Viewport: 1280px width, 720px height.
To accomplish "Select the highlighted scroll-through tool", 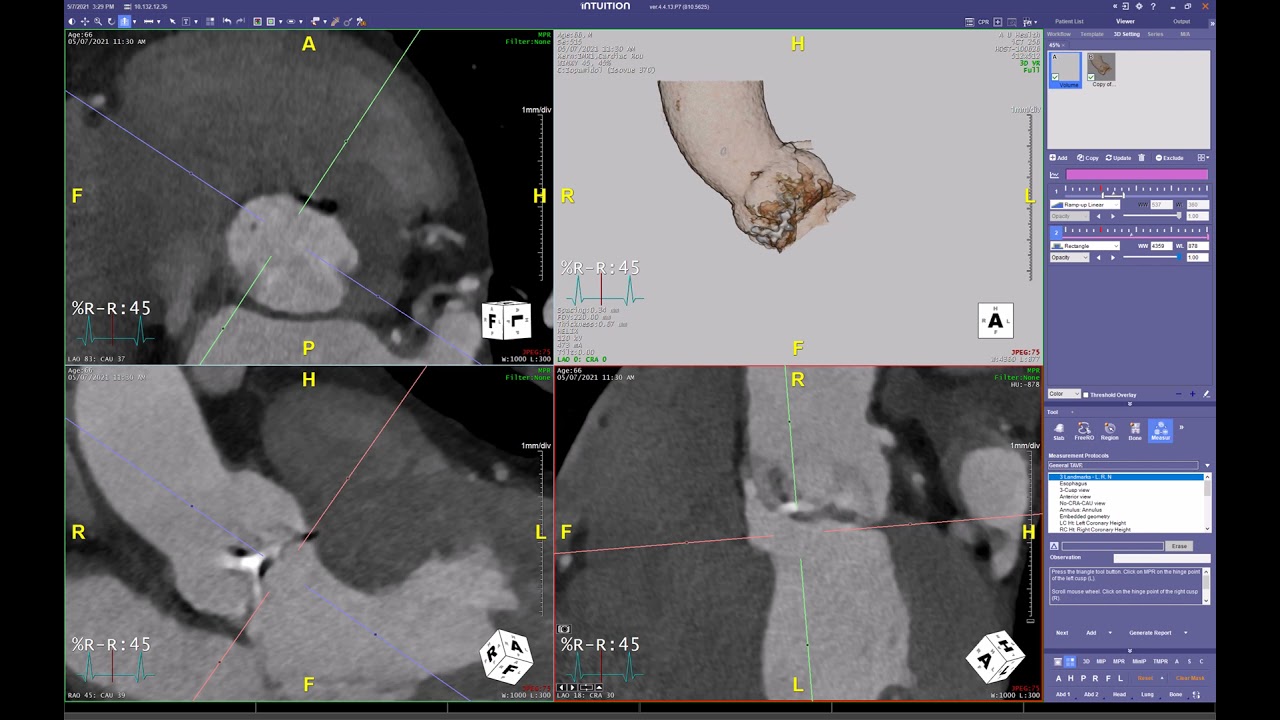I will (124, 21).
